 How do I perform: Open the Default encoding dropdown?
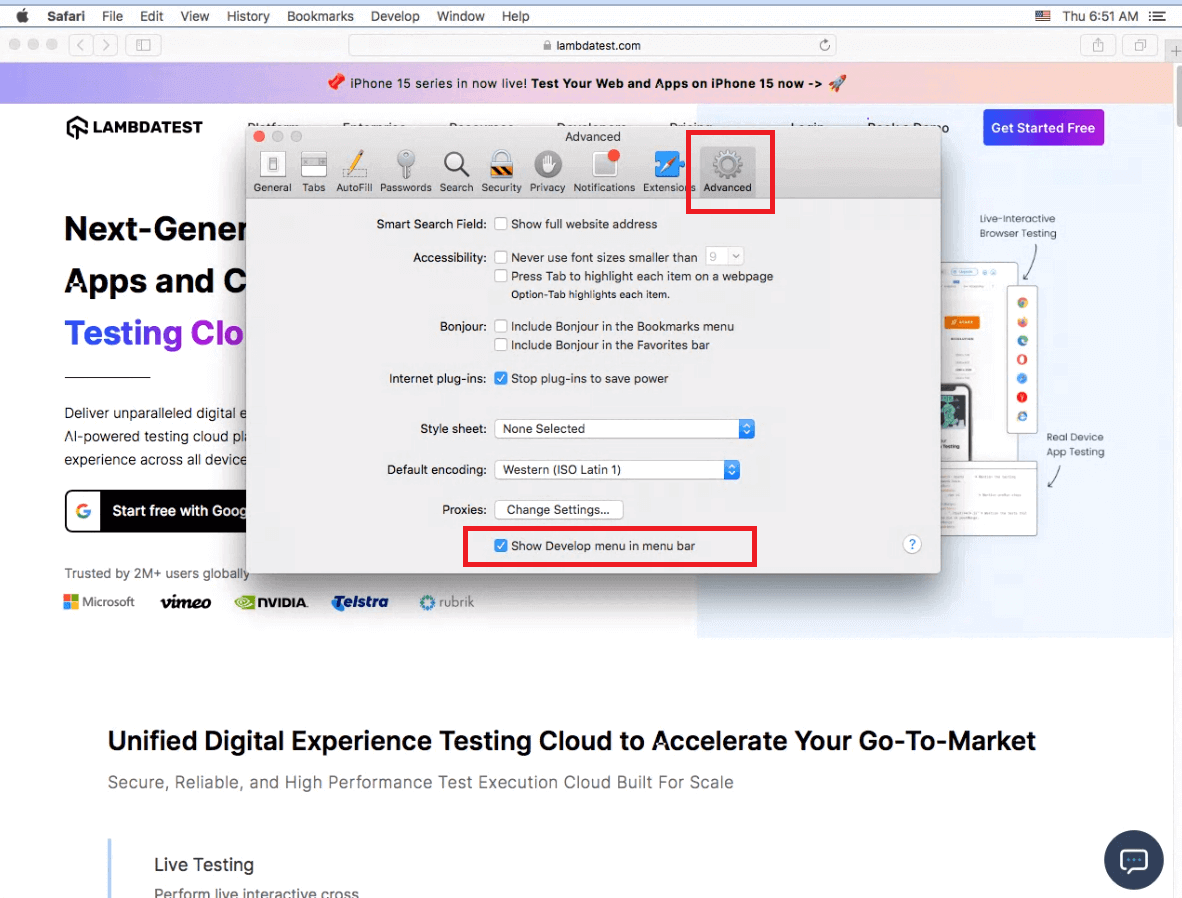(x=617, y=470)
